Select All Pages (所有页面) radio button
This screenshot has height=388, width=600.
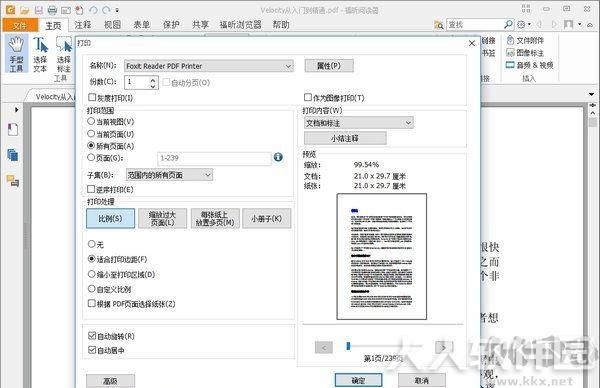point(111,145)
